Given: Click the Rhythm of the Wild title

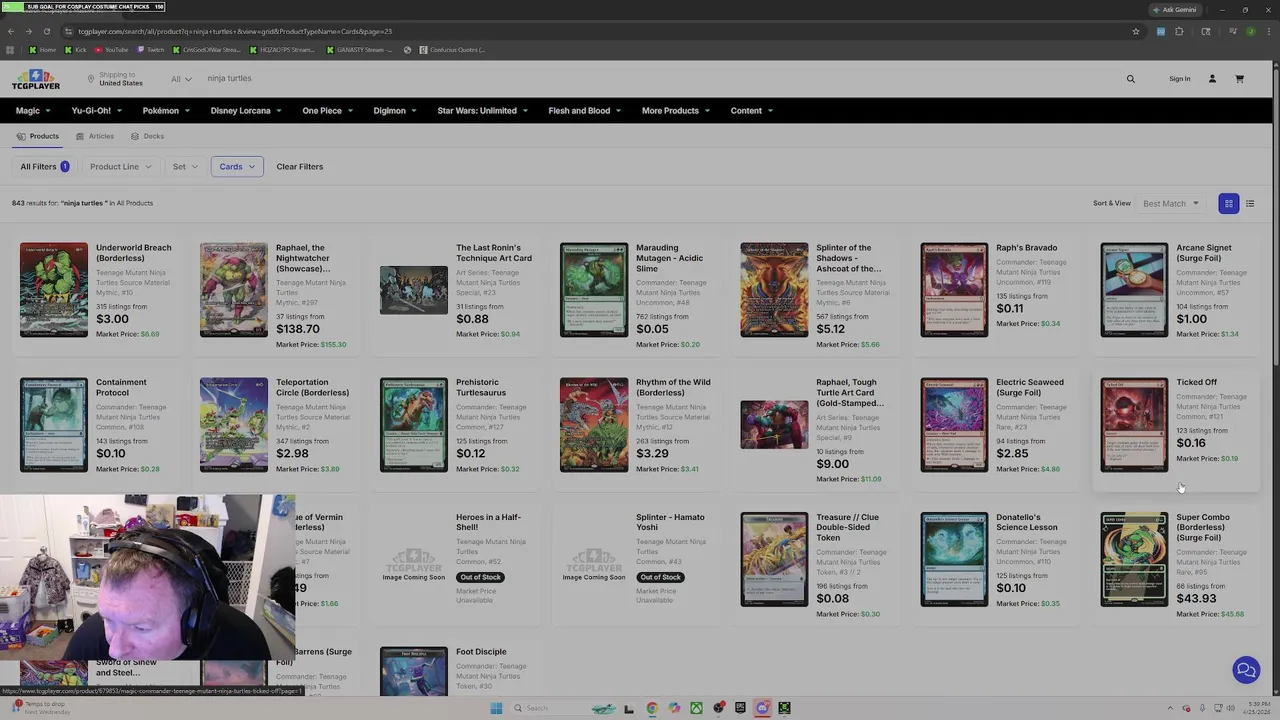Looking at the screenshot, I should (x=673, y=387).
